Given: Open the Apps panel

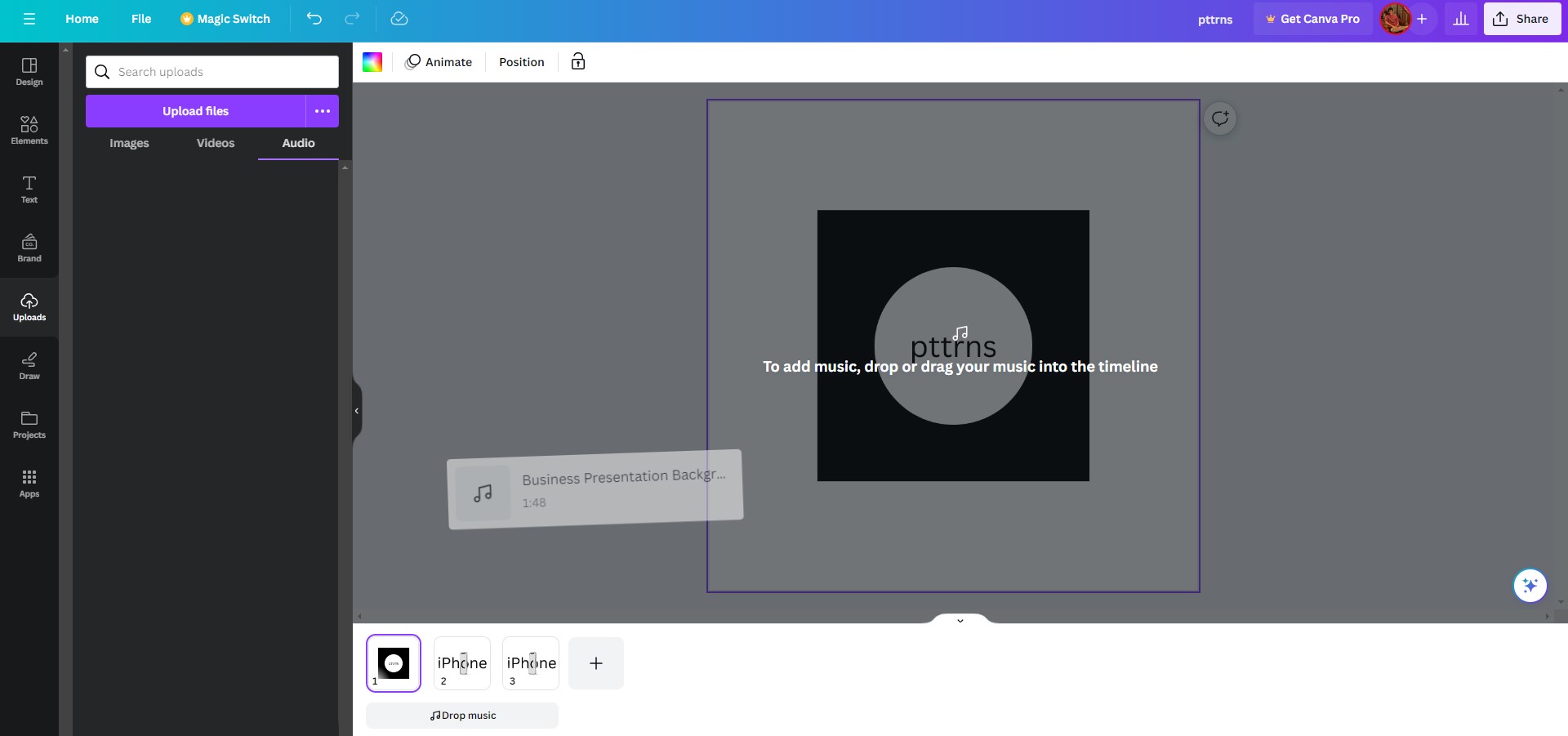Looking at the screenshot, I should tap(29, 484).
